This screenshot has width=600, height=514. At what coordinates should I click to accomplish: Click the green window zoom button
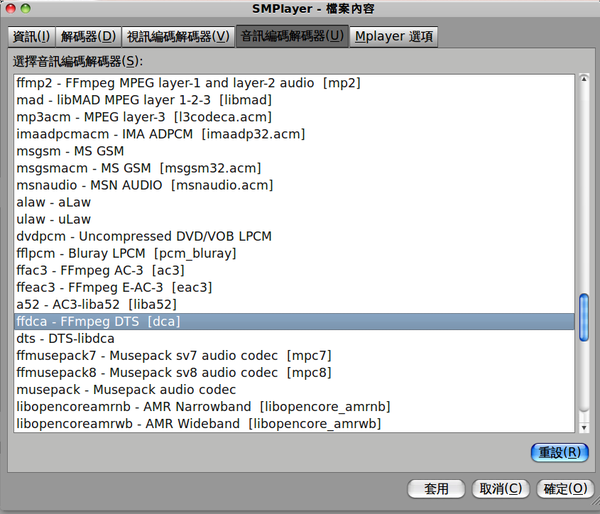(25, 8)
